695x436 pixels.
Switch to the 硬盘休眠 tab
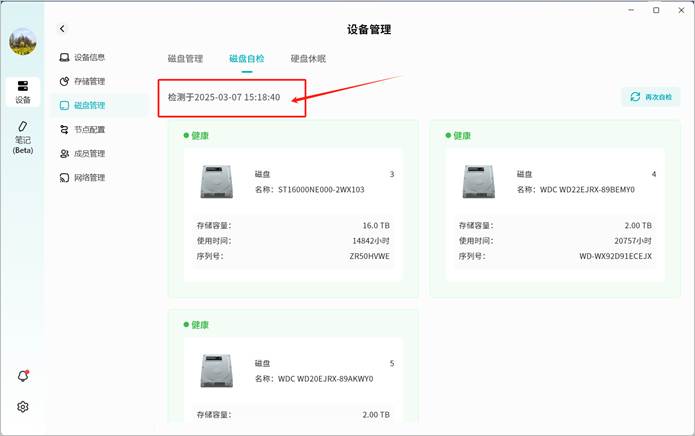[308, 59]
